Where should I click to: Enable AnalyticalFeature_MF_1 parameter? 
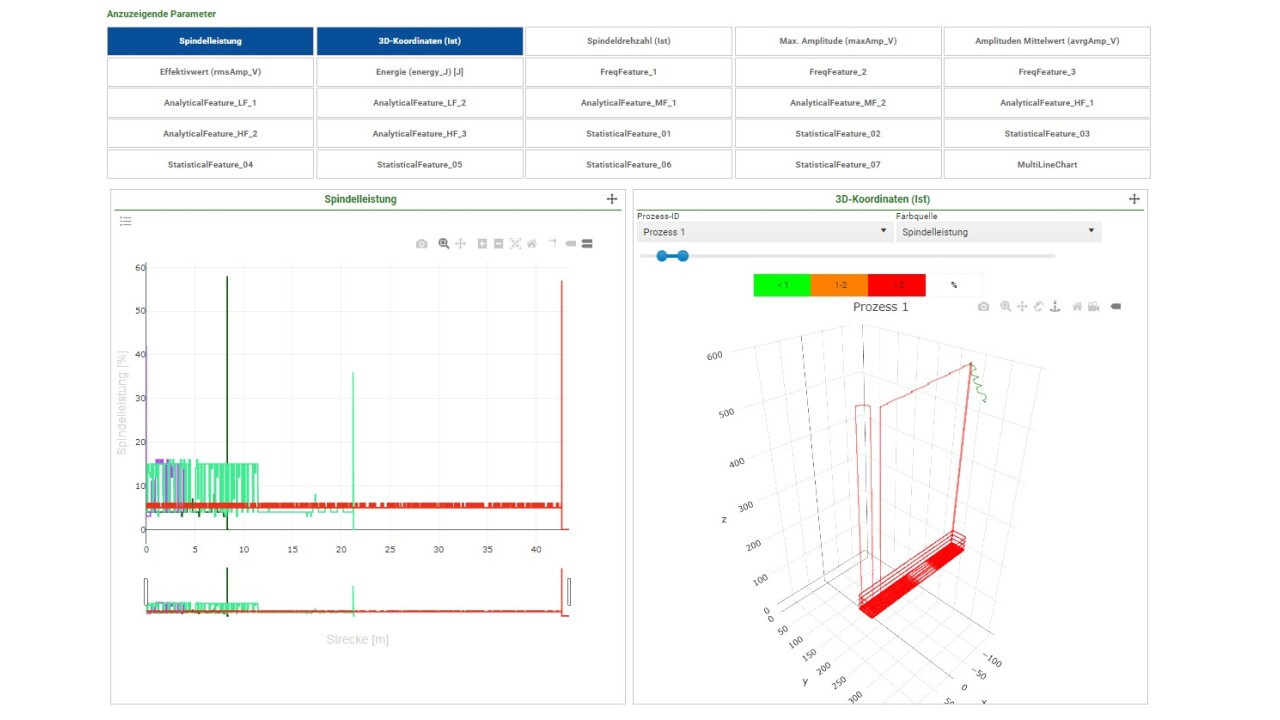629,103
